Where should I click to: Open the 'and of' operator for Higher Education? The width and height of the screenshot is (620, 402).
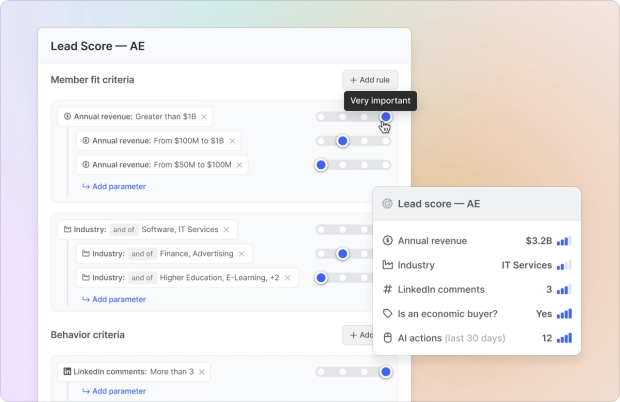tap(142, 278)
